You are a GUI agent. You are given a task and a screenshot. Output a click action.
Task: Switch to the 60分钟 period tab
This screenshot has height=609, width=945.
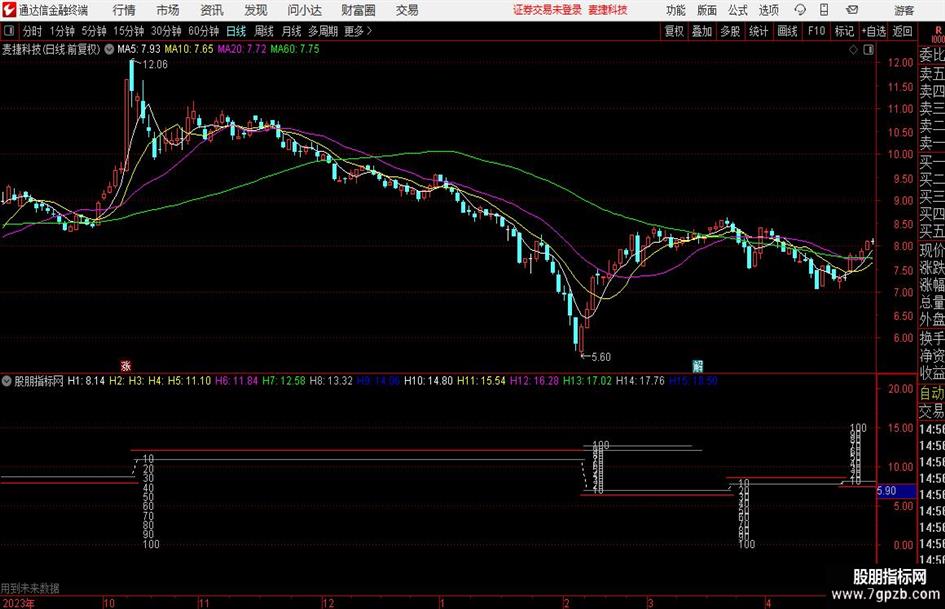[x=204, y=31]
